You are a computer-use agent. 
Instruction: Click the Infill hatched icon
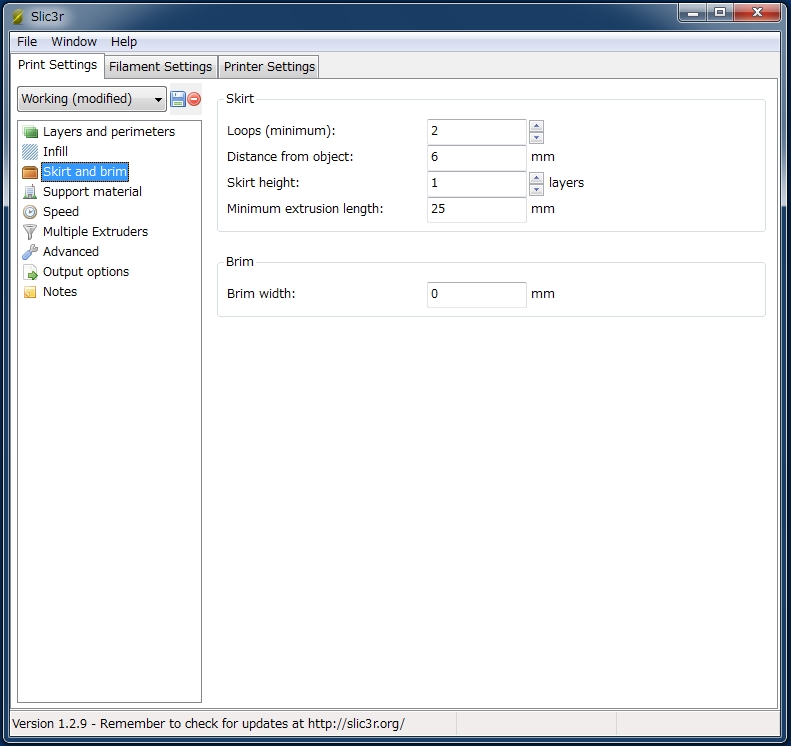[30, 152]
